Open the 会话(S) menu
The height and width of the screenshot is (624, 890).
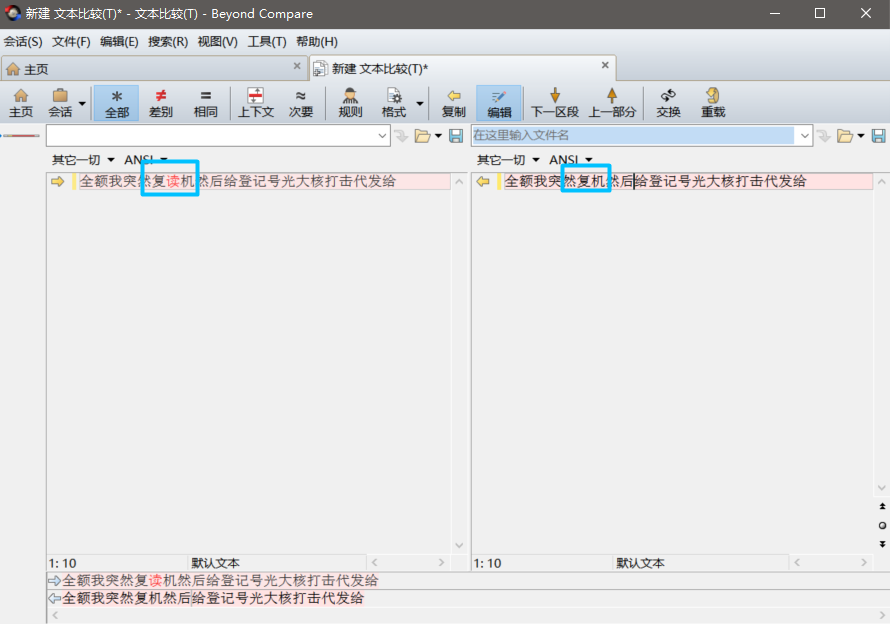[x=23, y=41]
